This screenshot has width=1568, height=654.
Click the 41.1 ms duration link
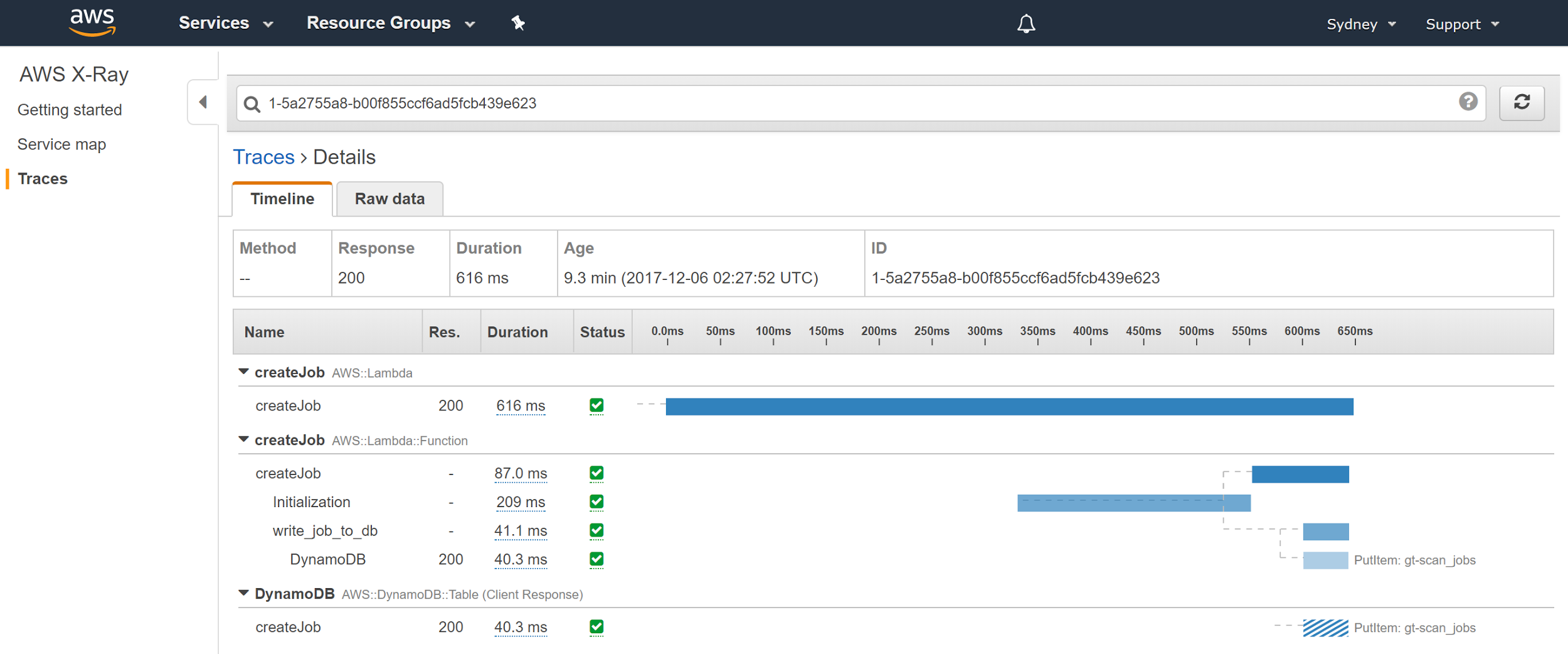[521, 532]
